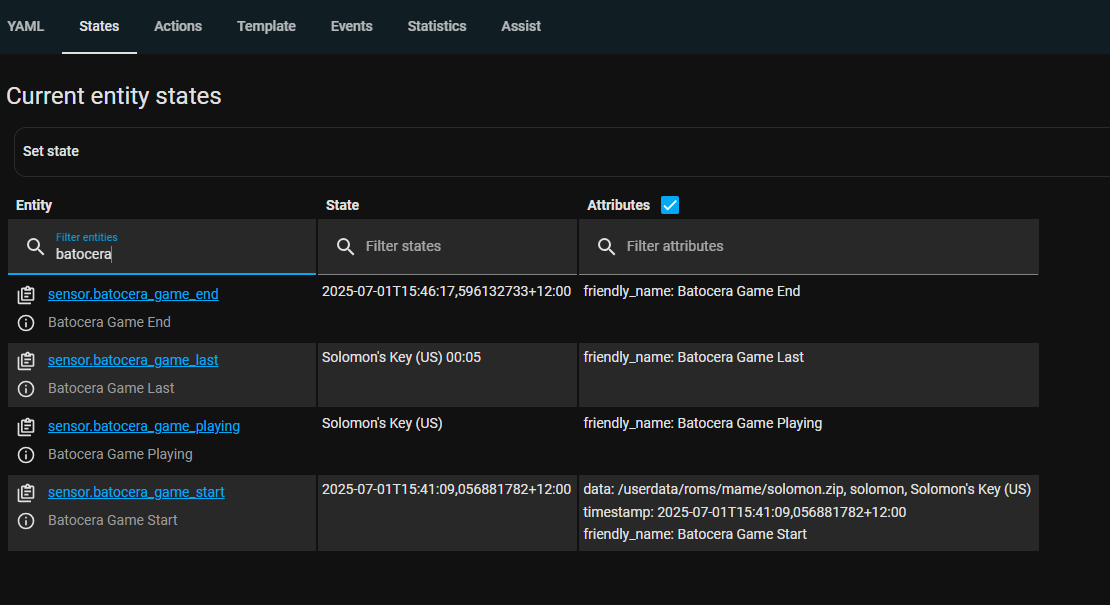Viewport: 1110px width, 605px height.
Task: Copy entity ID for sensor.batocera_game_start
Action: pos(26,492)
